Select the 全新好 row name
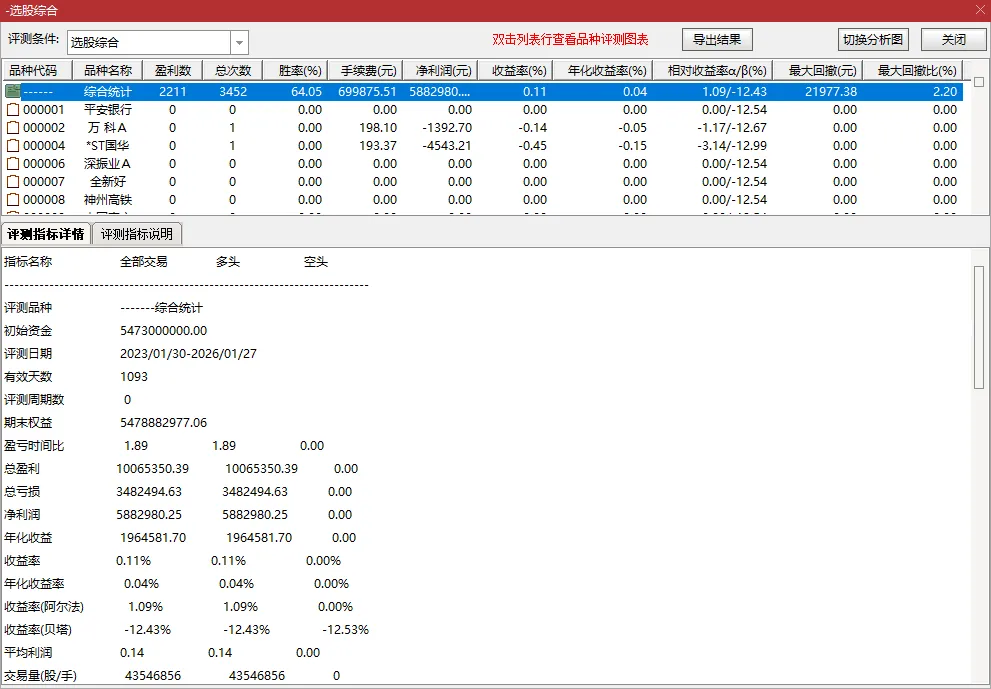 coord(108,181)
